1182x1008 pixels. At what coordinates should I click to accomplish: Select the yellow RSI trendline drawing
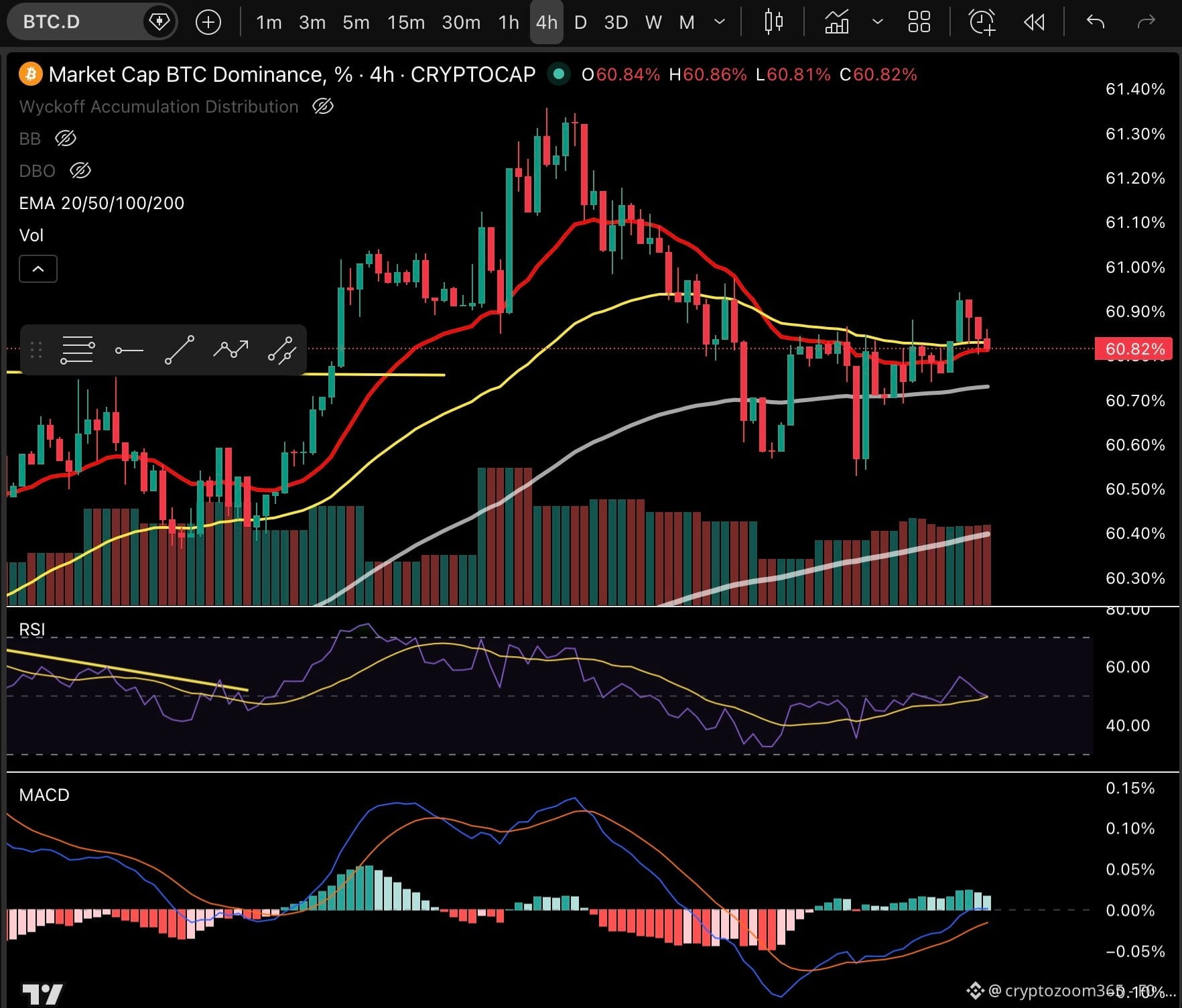click(x=127, y=670)
